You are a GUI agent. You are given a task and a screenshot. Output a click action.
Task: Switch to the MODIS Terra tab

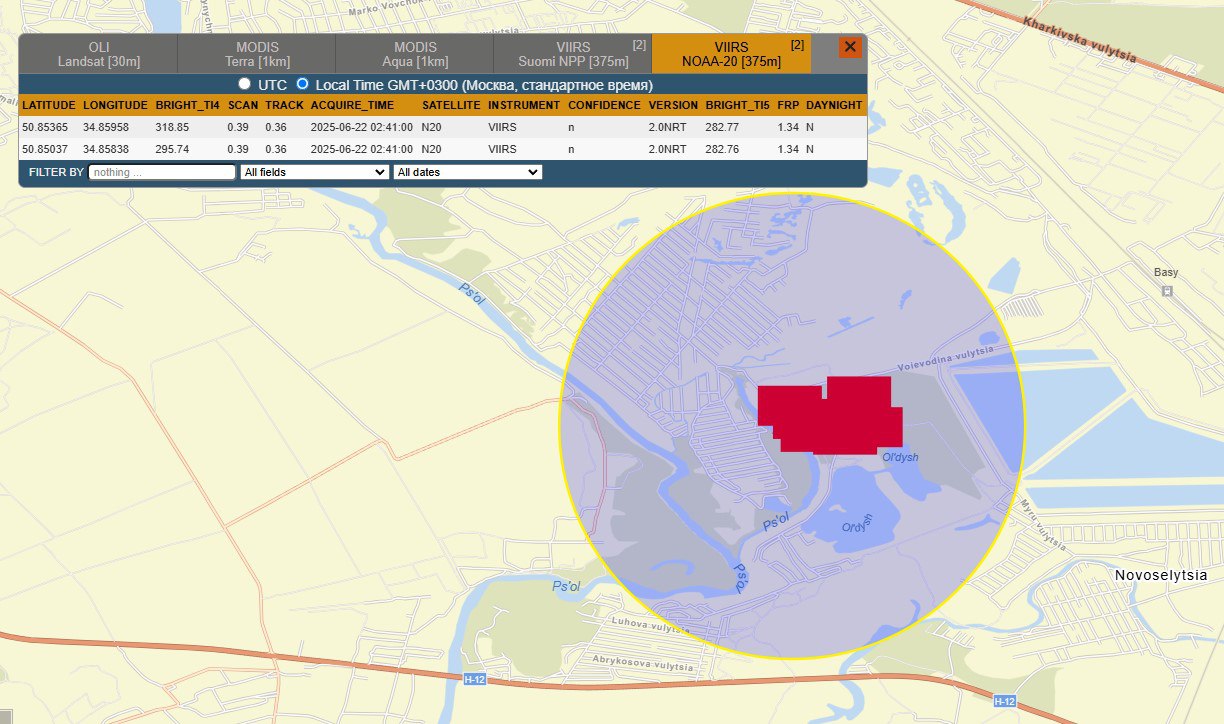point(256,54)
